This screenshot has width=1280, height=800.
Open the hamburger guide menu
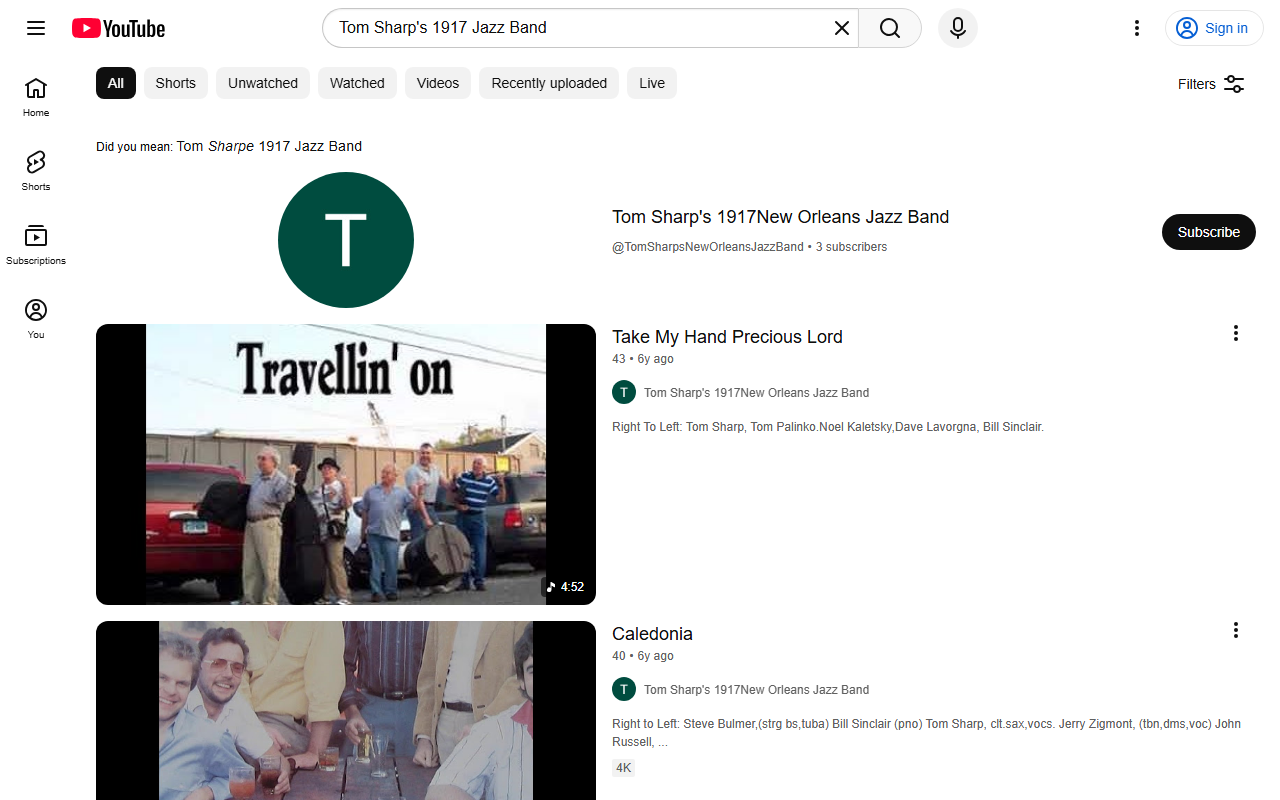[36, 28]
